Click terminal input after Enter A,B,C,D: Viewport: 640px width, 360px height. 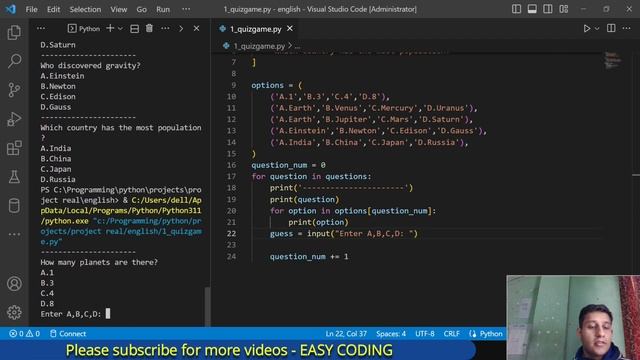[108, 313]
